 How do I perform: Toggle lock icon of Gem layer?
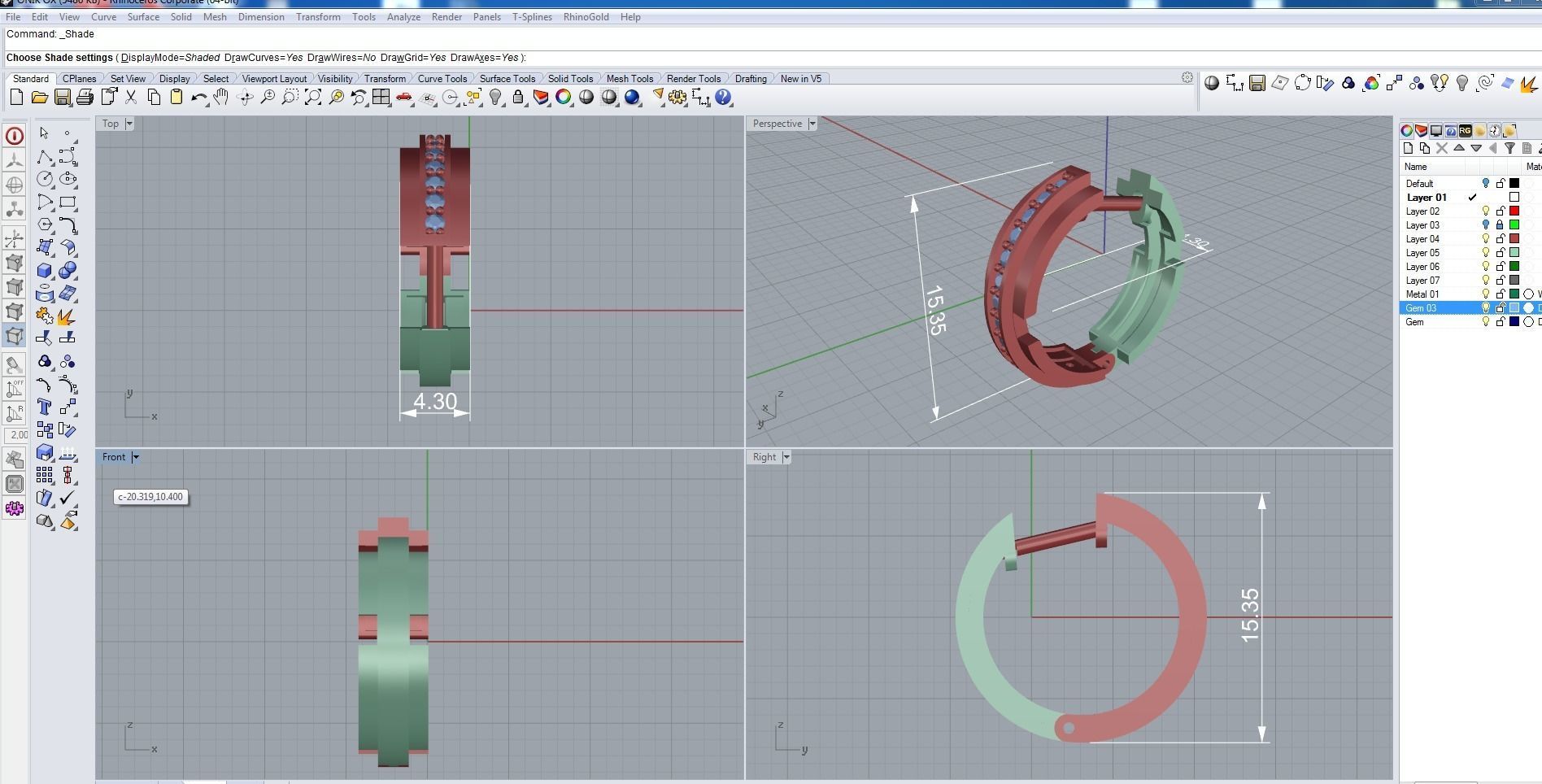click(1500, 322)
